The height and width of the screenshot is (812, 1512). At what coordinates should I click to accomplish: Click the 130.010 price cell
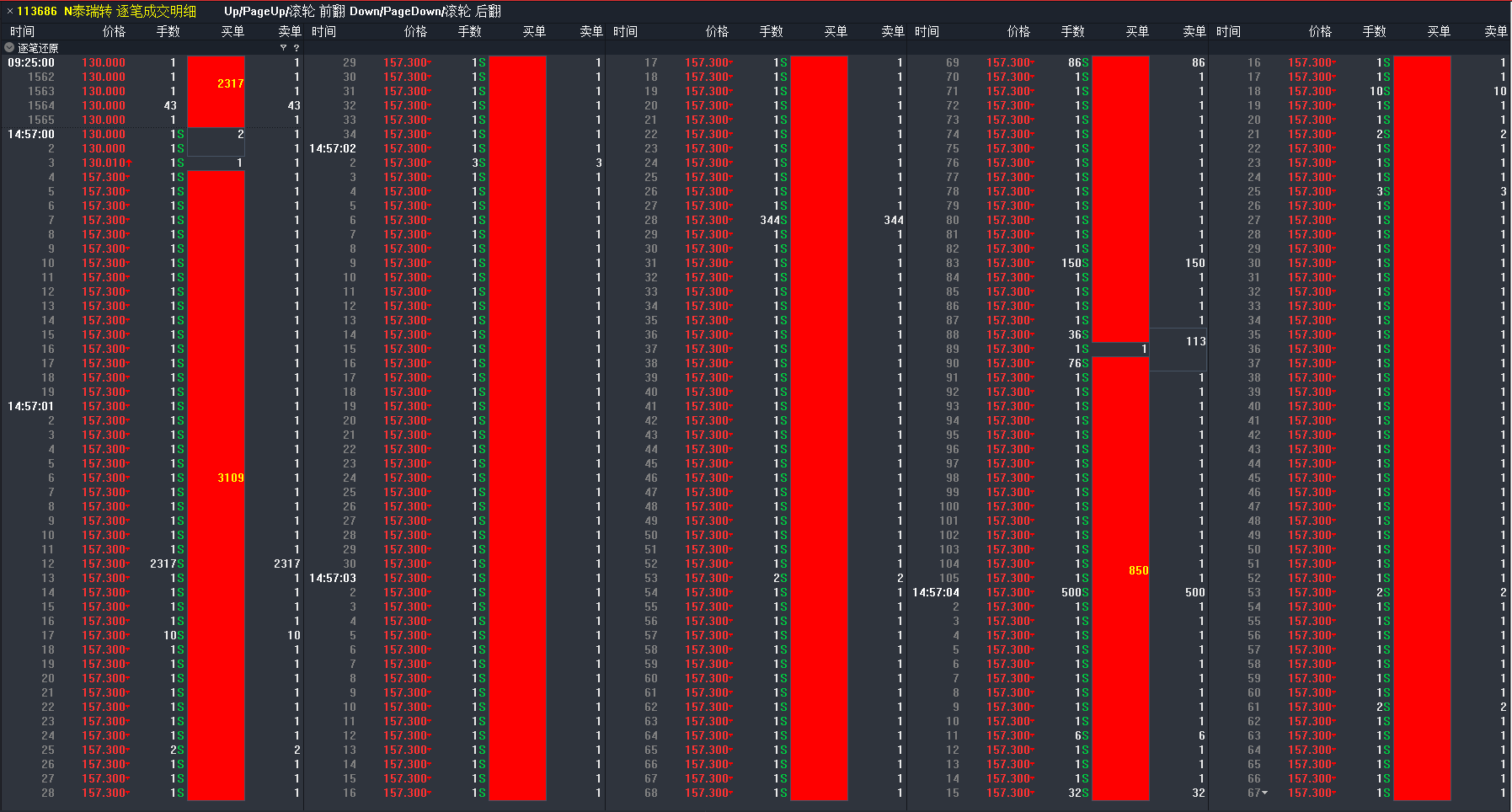coord(106,163)
